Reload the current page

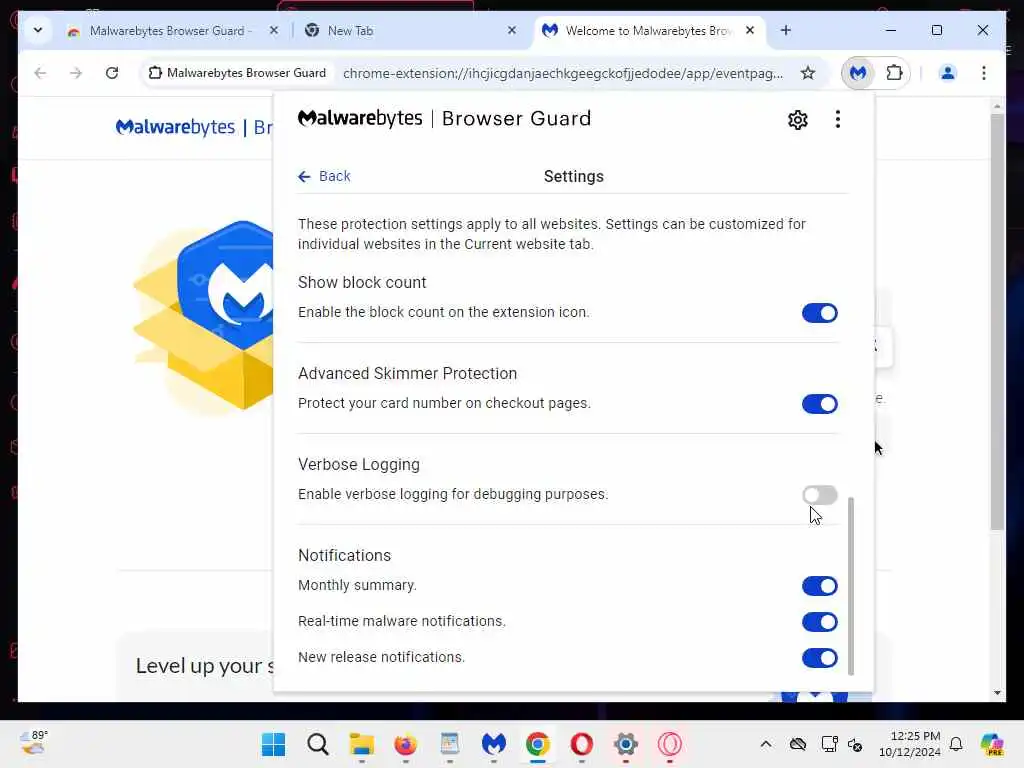click(112, 73)
